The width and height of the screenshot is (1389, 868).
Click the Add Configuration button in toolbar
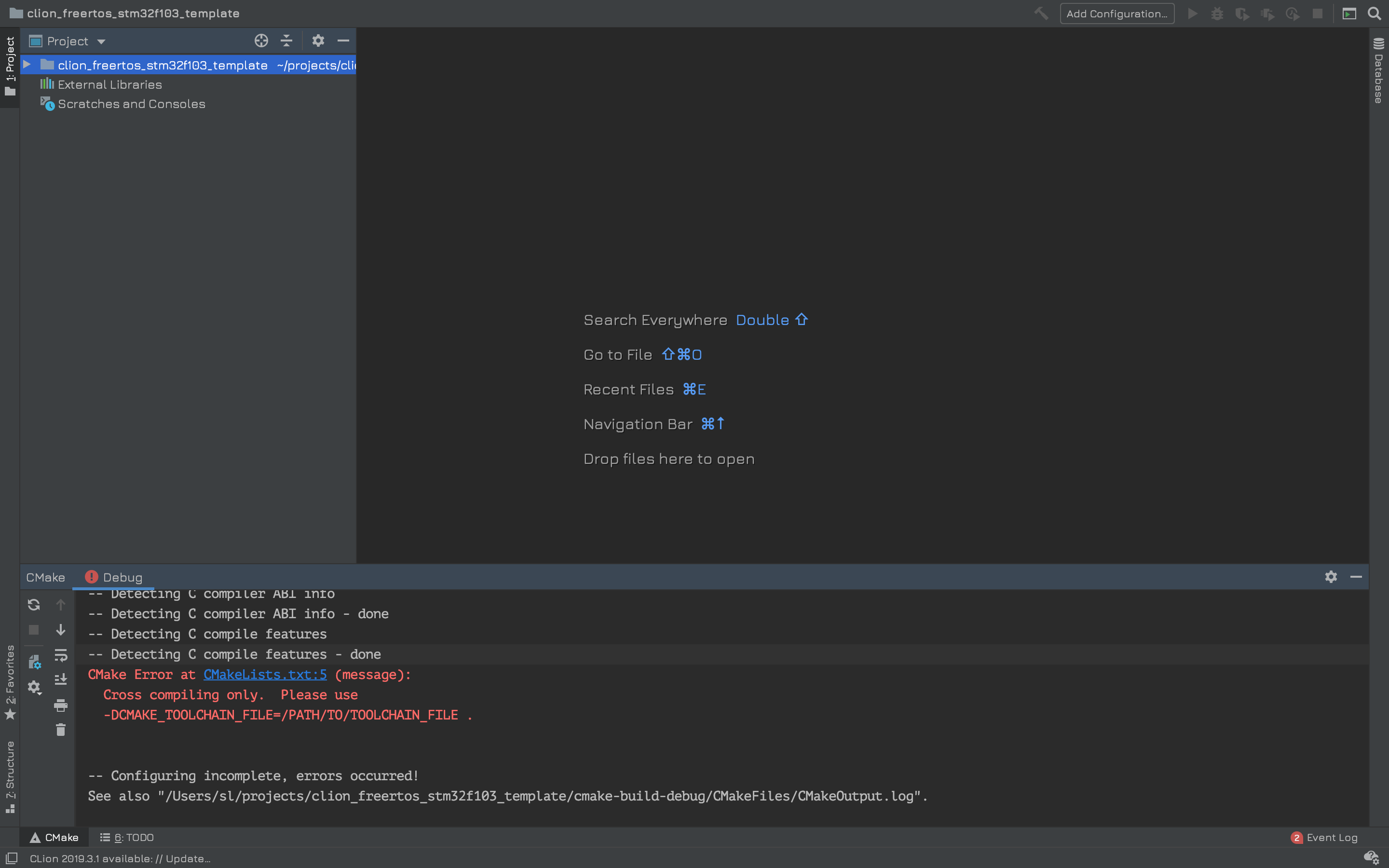point(1116,12)
